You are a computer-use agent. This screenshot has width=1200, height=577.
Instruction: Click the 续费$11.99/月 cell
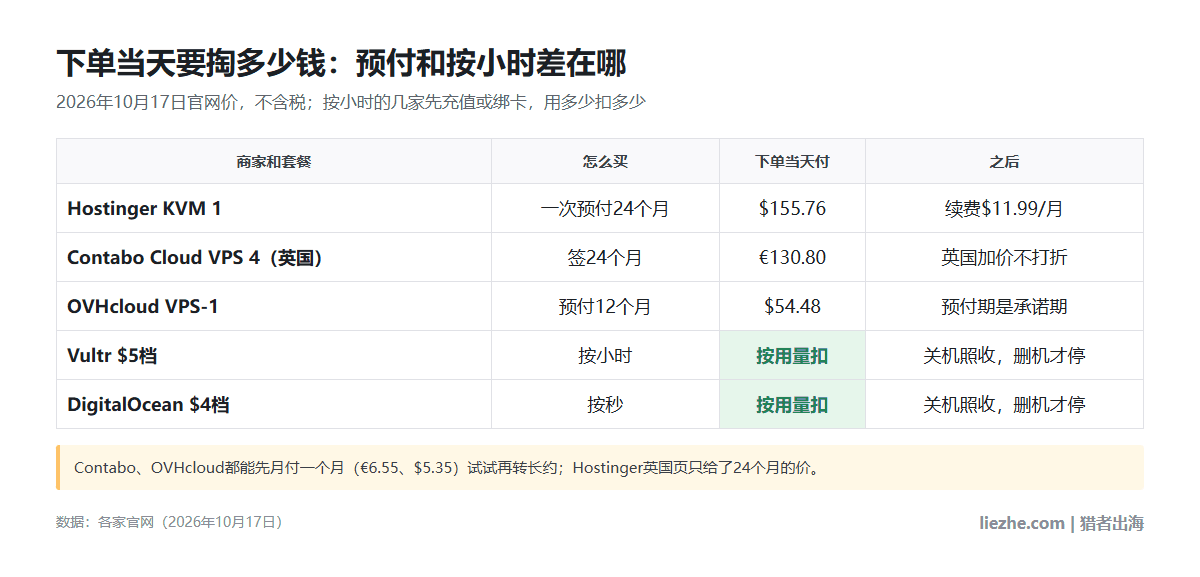[1004, 209]
